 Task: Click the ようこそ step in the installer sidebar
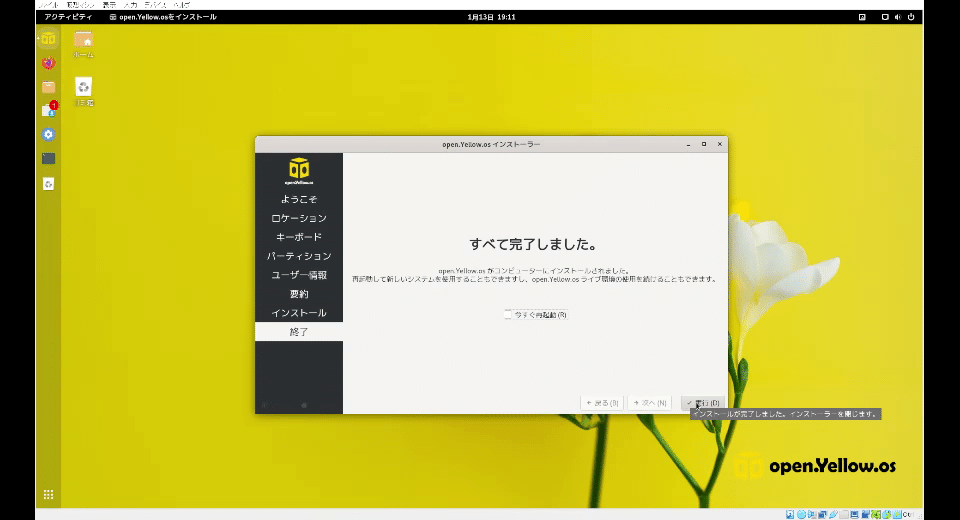[x=299, y=199]
